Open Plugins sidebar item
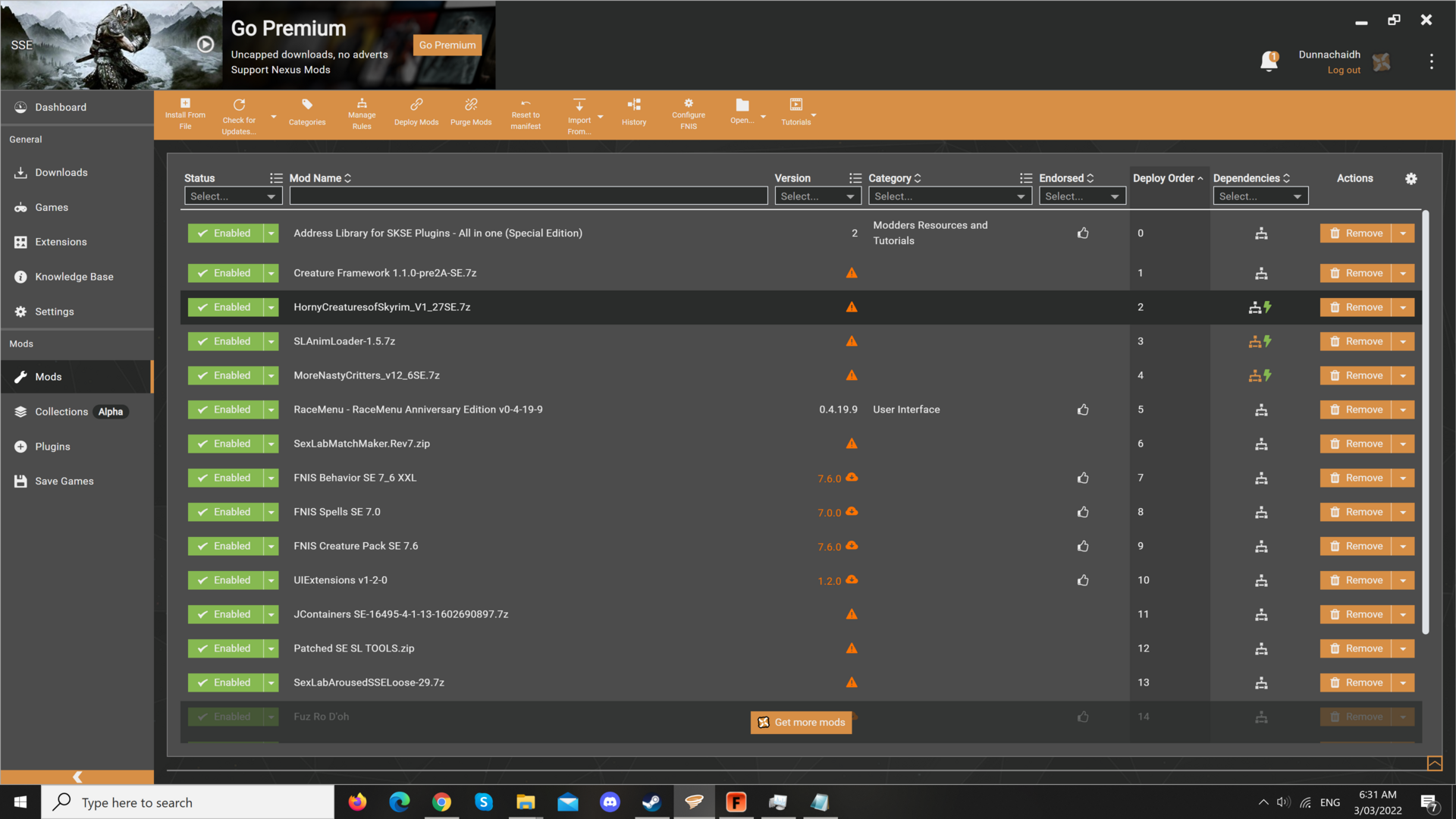The height and width of the screenshot is (819, 1456). point(77,447)
